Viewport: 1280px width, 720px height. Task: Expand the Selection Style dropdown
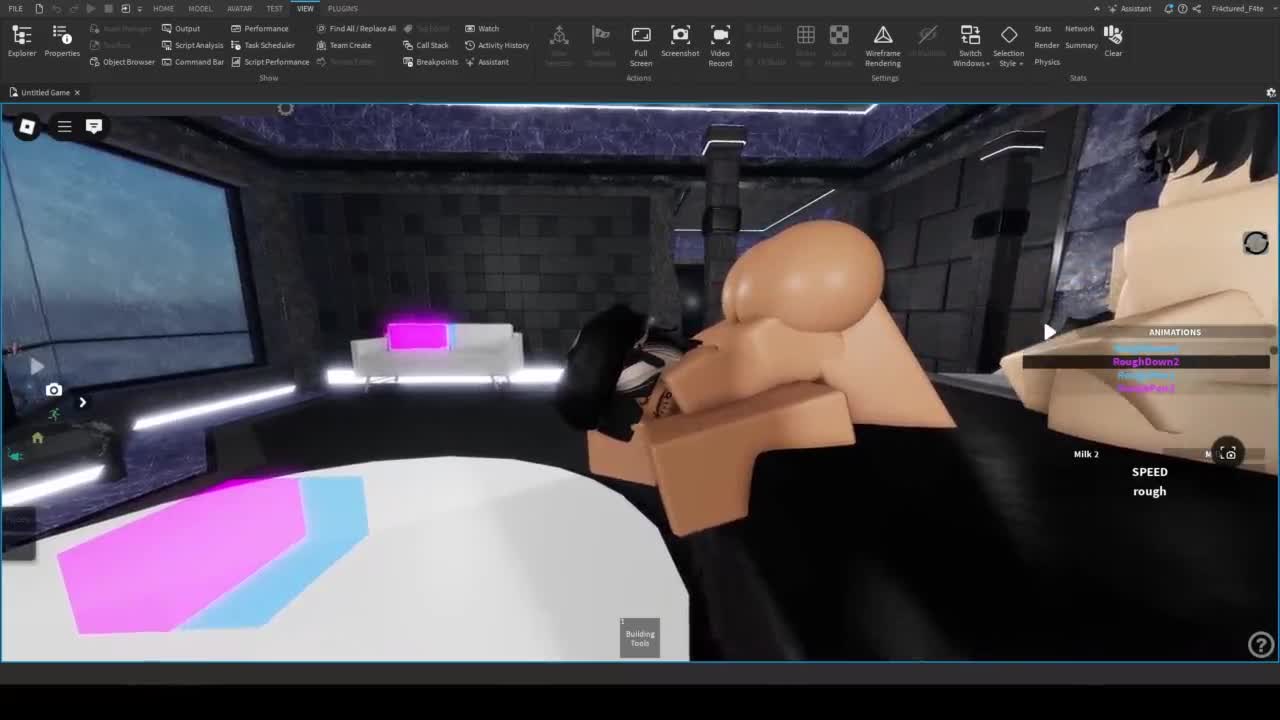pyautogui.click(x=1008, y=46)
